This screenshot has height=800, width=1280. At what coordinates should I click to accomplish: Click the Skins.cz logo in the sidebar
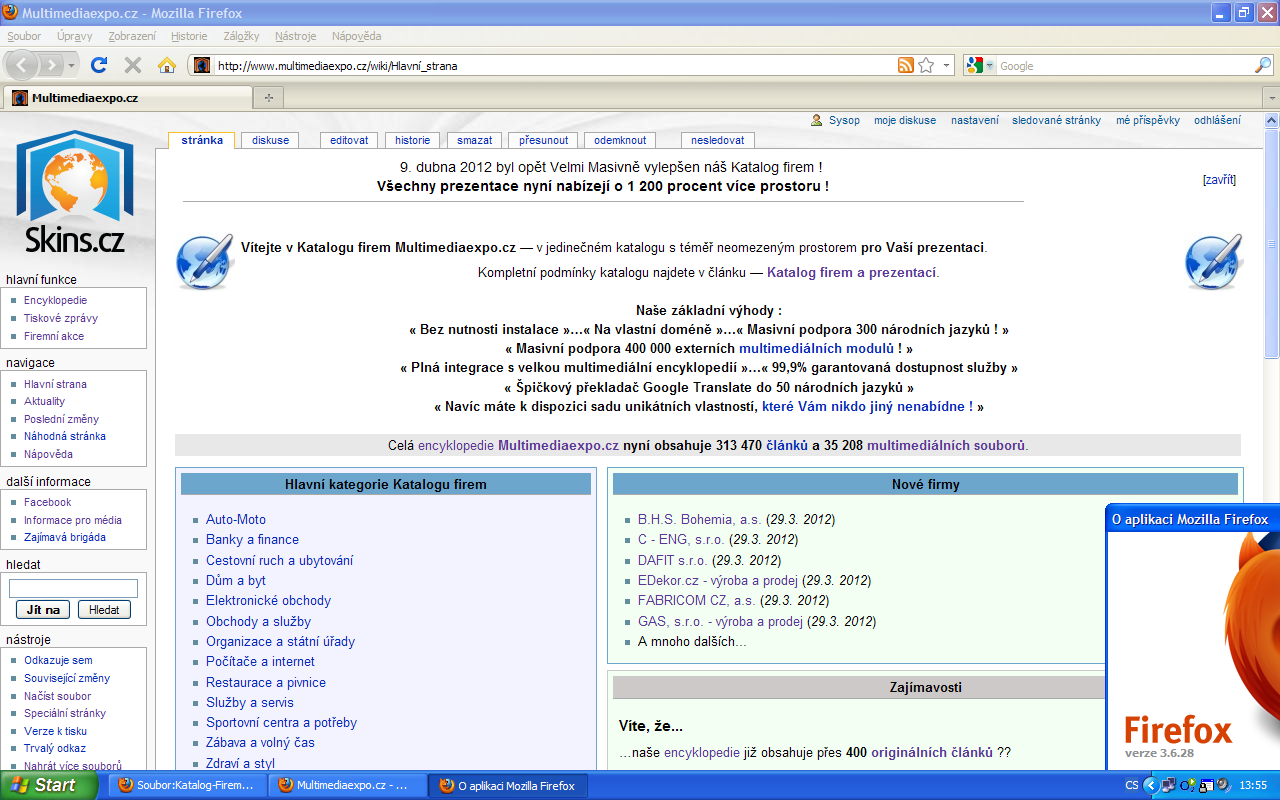(x=75, y=195)
